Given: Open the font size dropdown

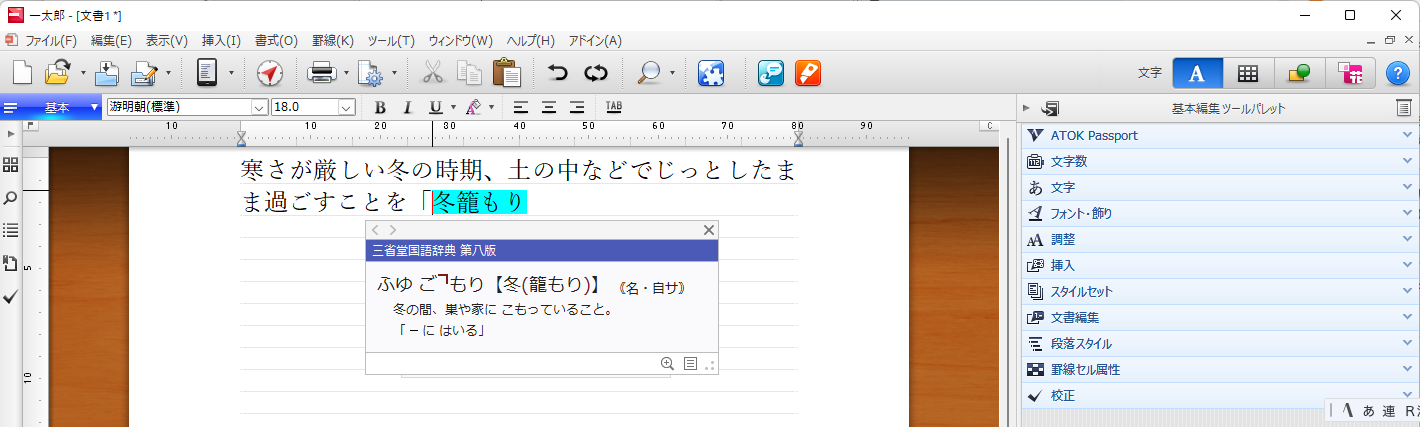Looking at the screenshot, I should point(347,107).
